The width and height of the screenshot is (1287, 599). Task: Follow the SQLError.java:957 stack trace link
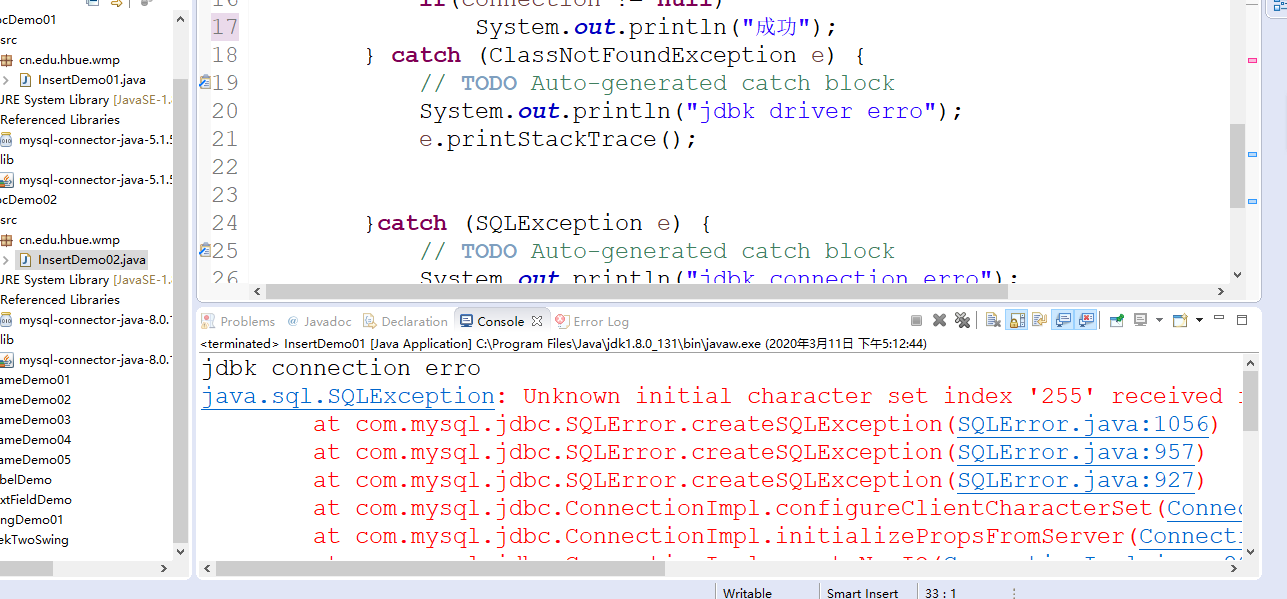1076,452
